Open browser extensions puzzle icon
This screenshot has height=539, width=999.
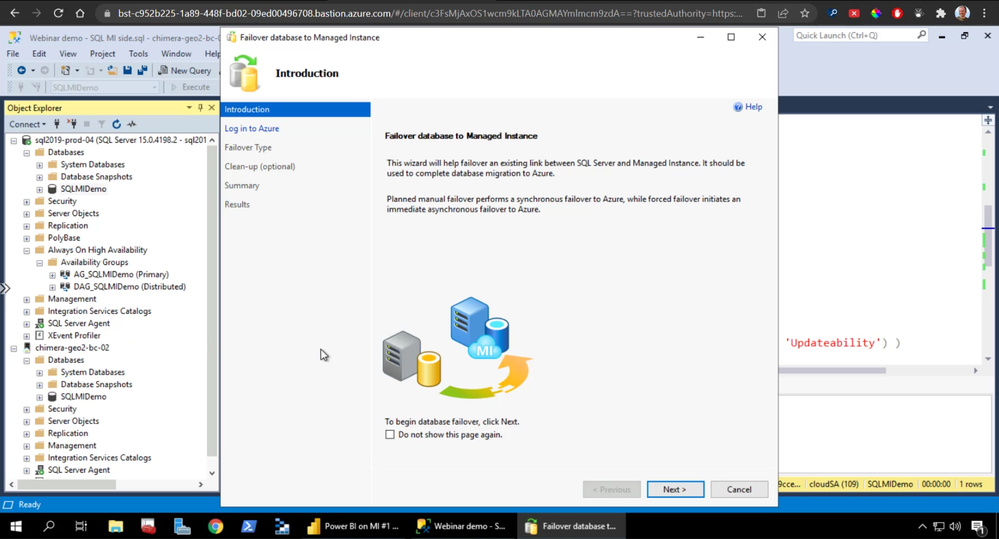pyautogui.click(x=940, y=13)
